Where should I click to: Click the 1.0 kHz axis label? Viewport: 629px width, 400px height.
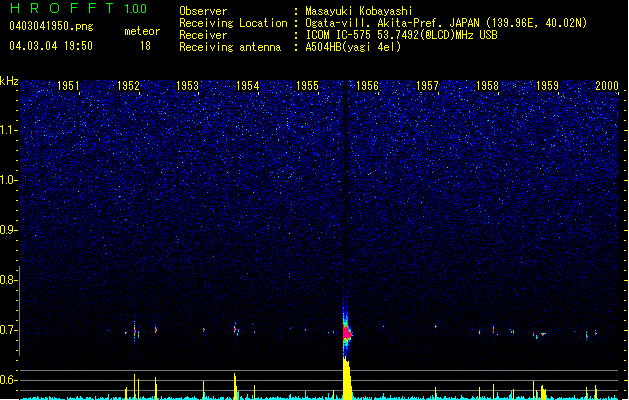(8, 180)
